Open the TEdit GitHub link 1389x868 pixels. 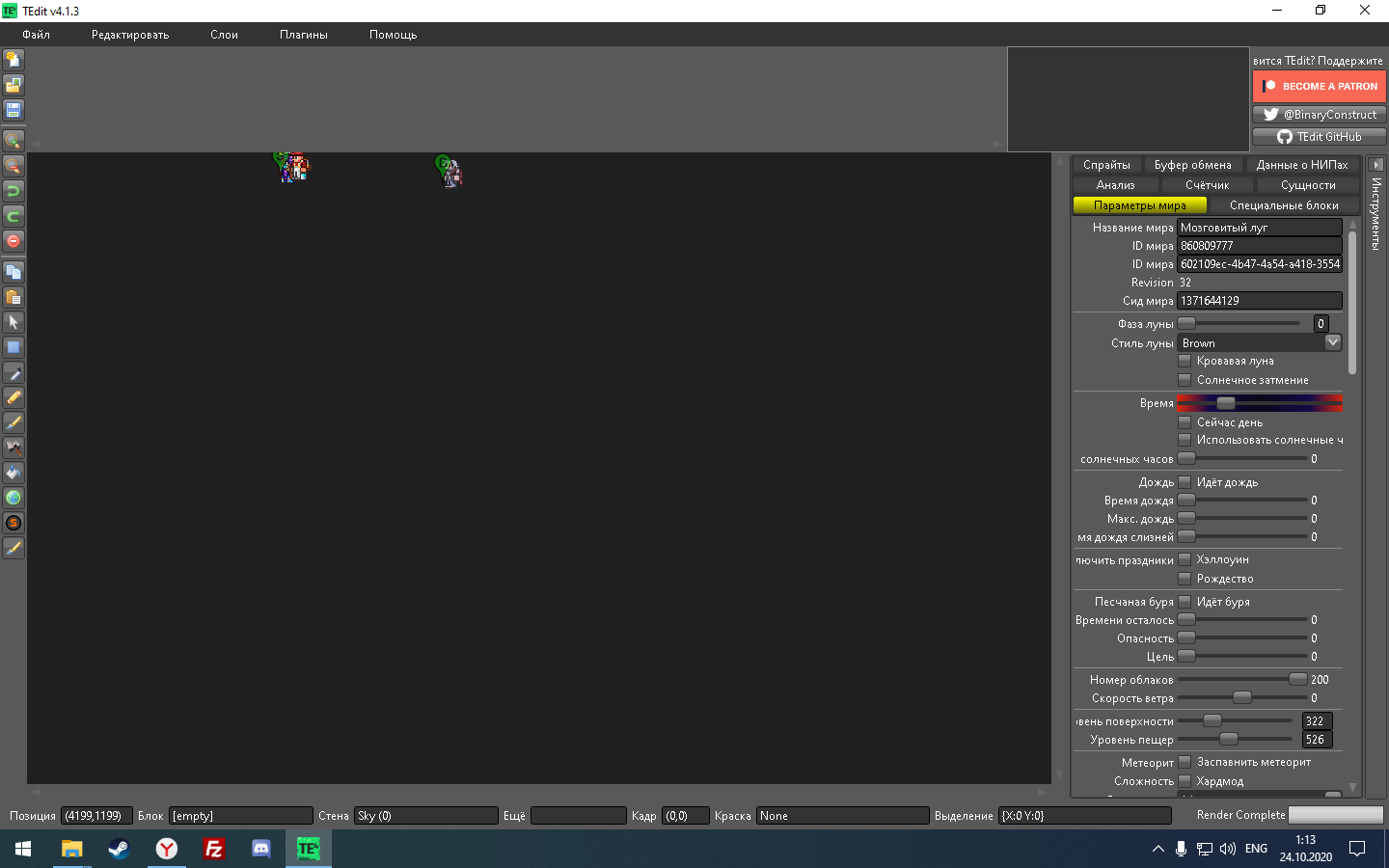point(1320,137)
